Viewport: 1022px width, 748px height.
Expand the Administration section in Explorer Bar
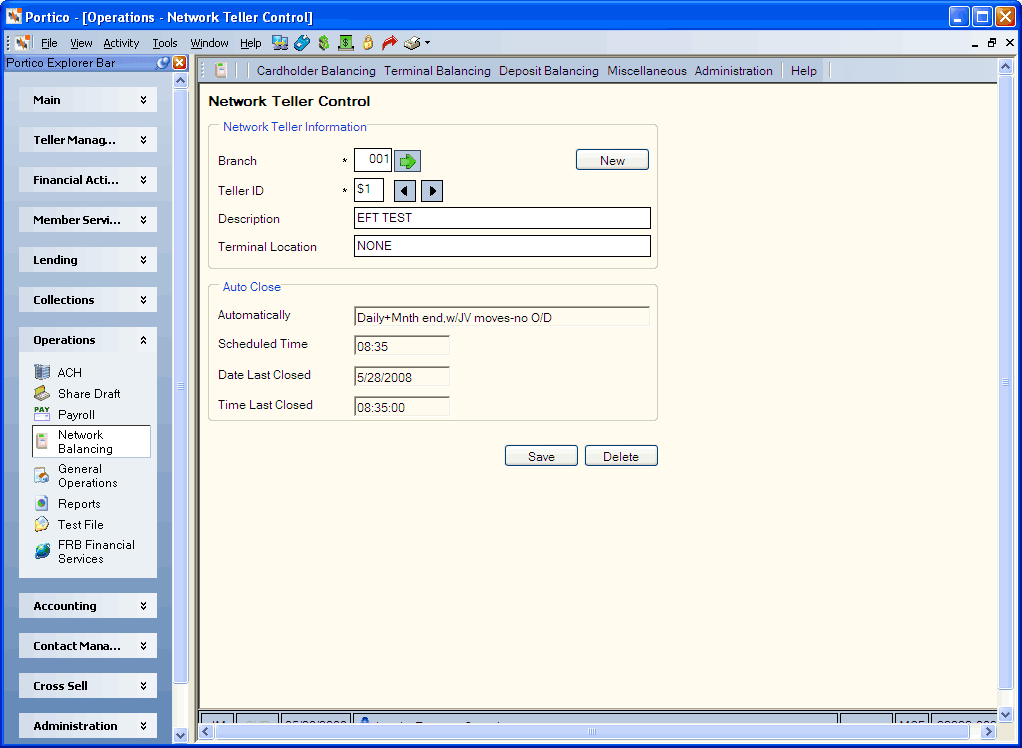point(88,726)
